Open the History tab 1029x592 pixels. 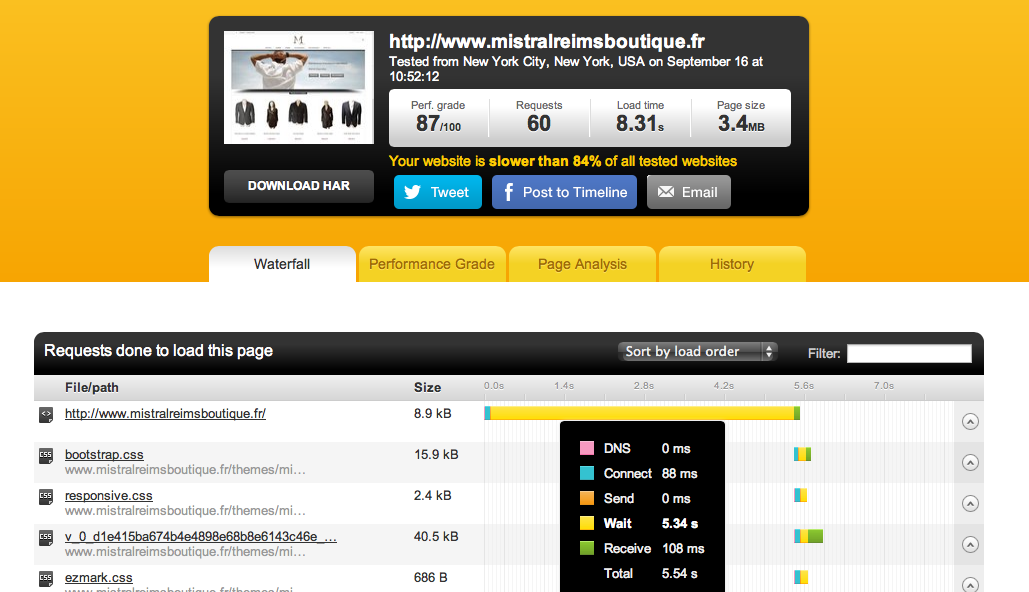(732, 264)
